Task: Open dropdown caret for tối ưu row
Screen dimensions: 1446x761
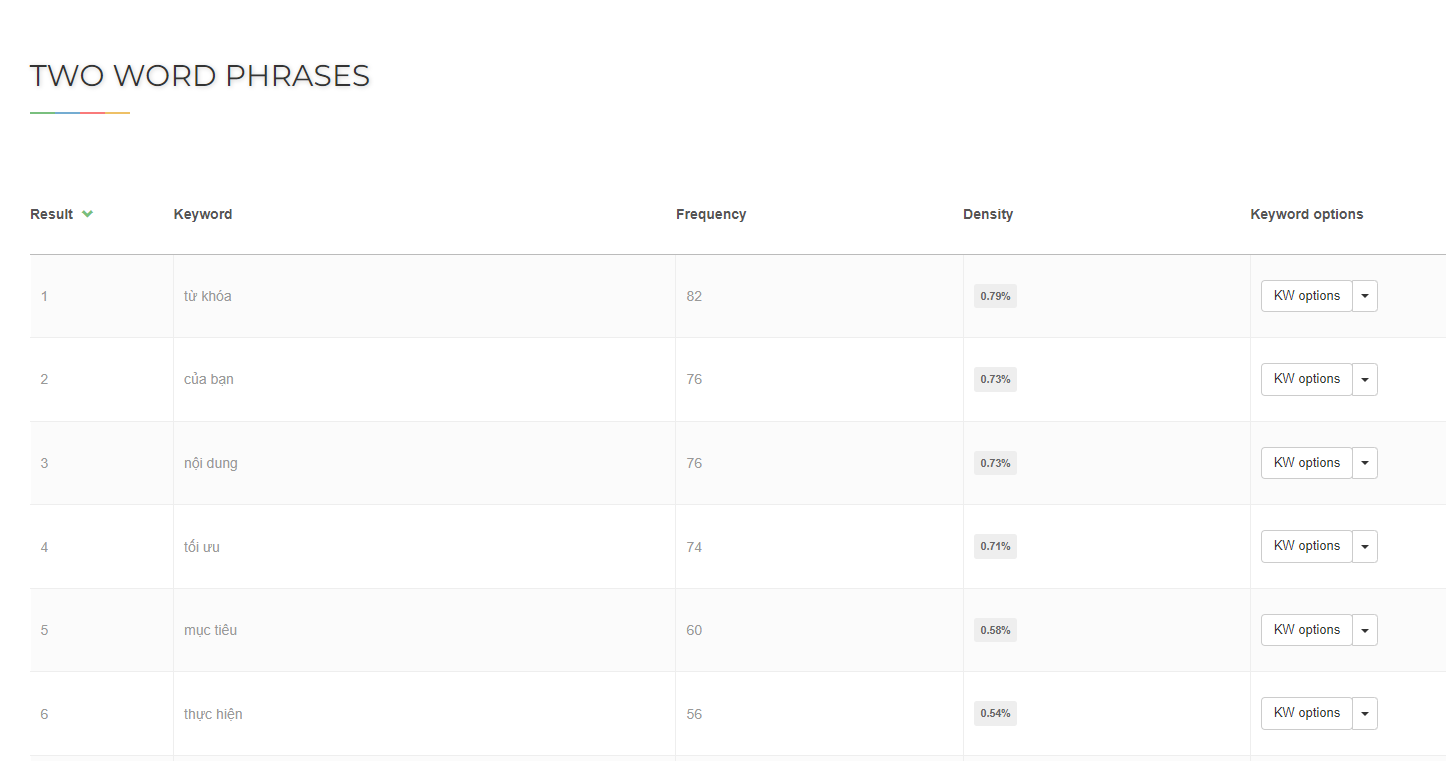Action: [1365, 547]
